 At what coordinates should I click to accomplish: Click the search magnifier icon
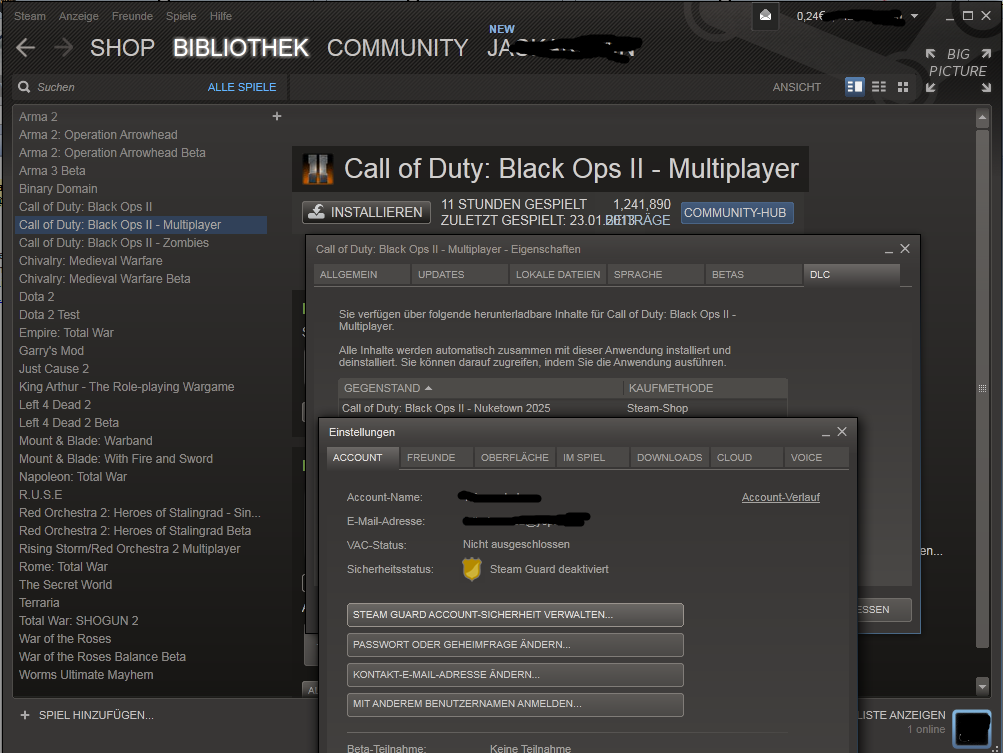[24, 87]
